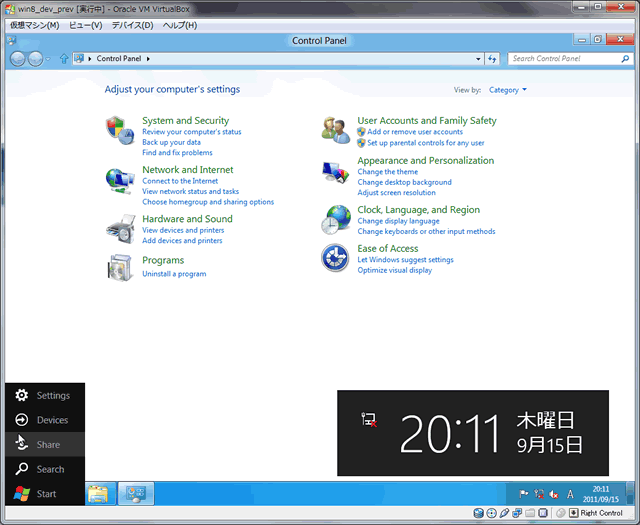Click Change display language
The height and width of the screenshot is (525, 640).
(398, 221)
